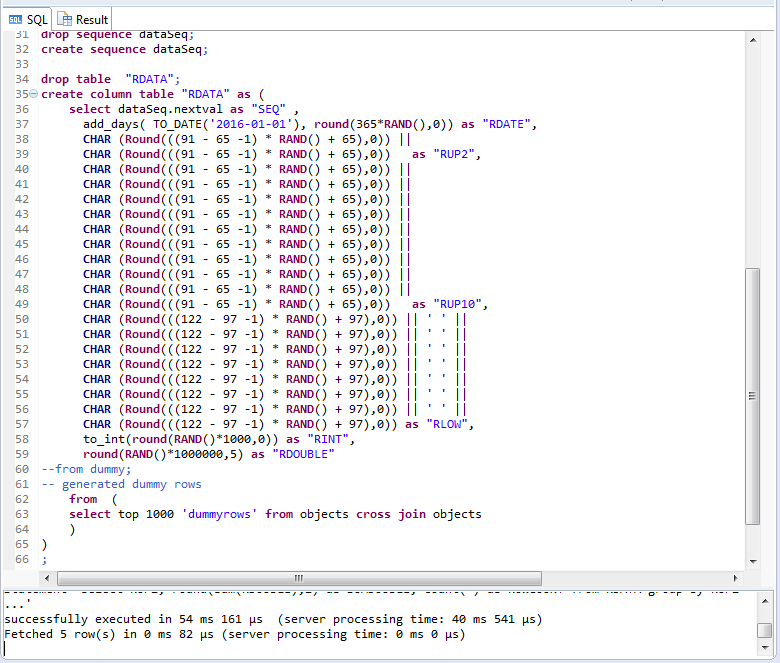Click the 'to_int' function on line 58
This screenshot has height=663, width=780.
[x=103, y=439]
